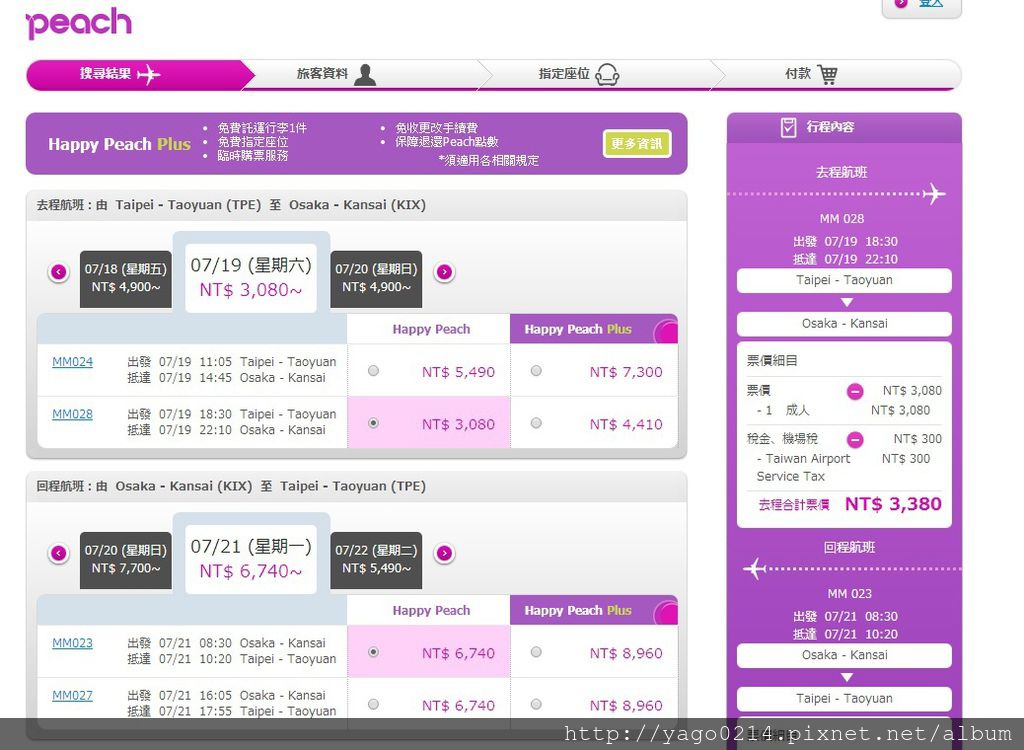Choose return date 07/20 NT$ 7,700

pos(125,561)
